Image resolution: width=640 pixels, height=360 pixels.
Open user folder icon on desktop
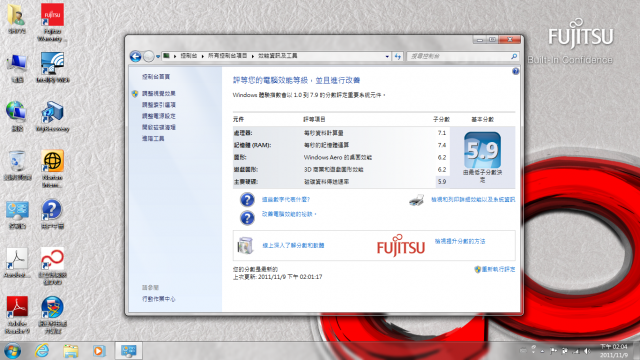[17, 19]
